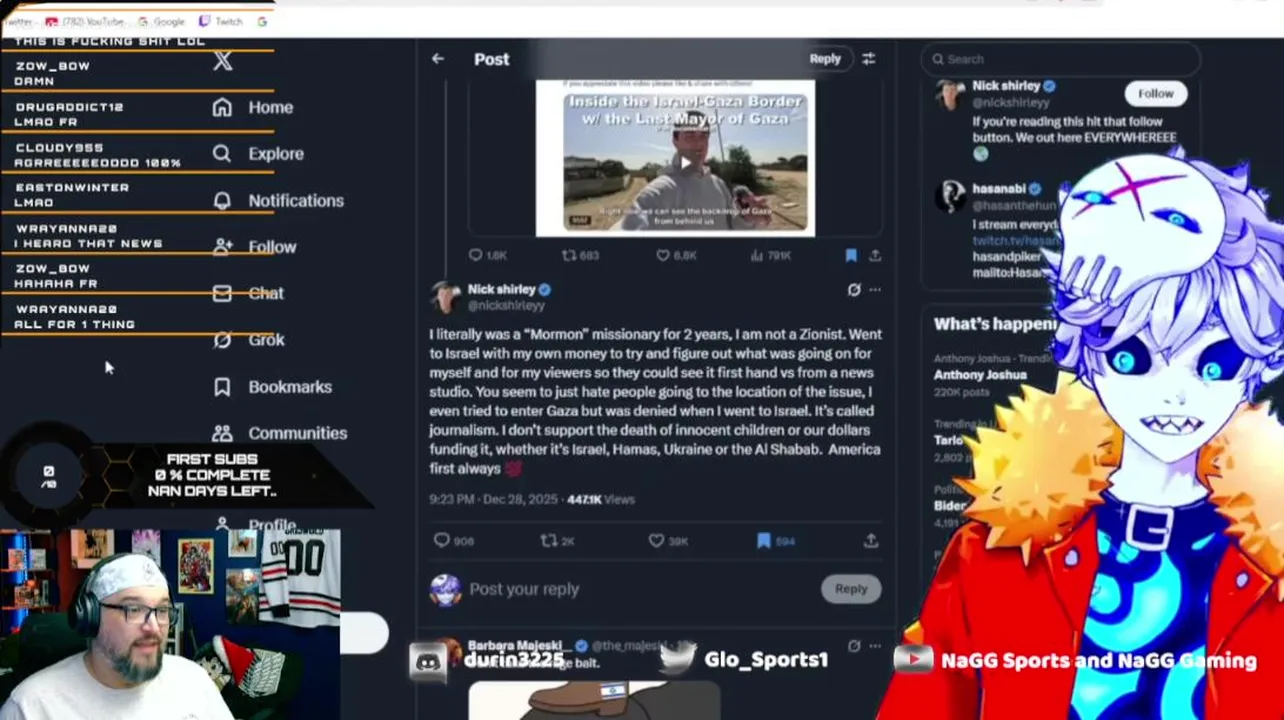Click the Reply button next to reply field
The width and height of the screenshot is (1284, 720).
pos(851,589)
